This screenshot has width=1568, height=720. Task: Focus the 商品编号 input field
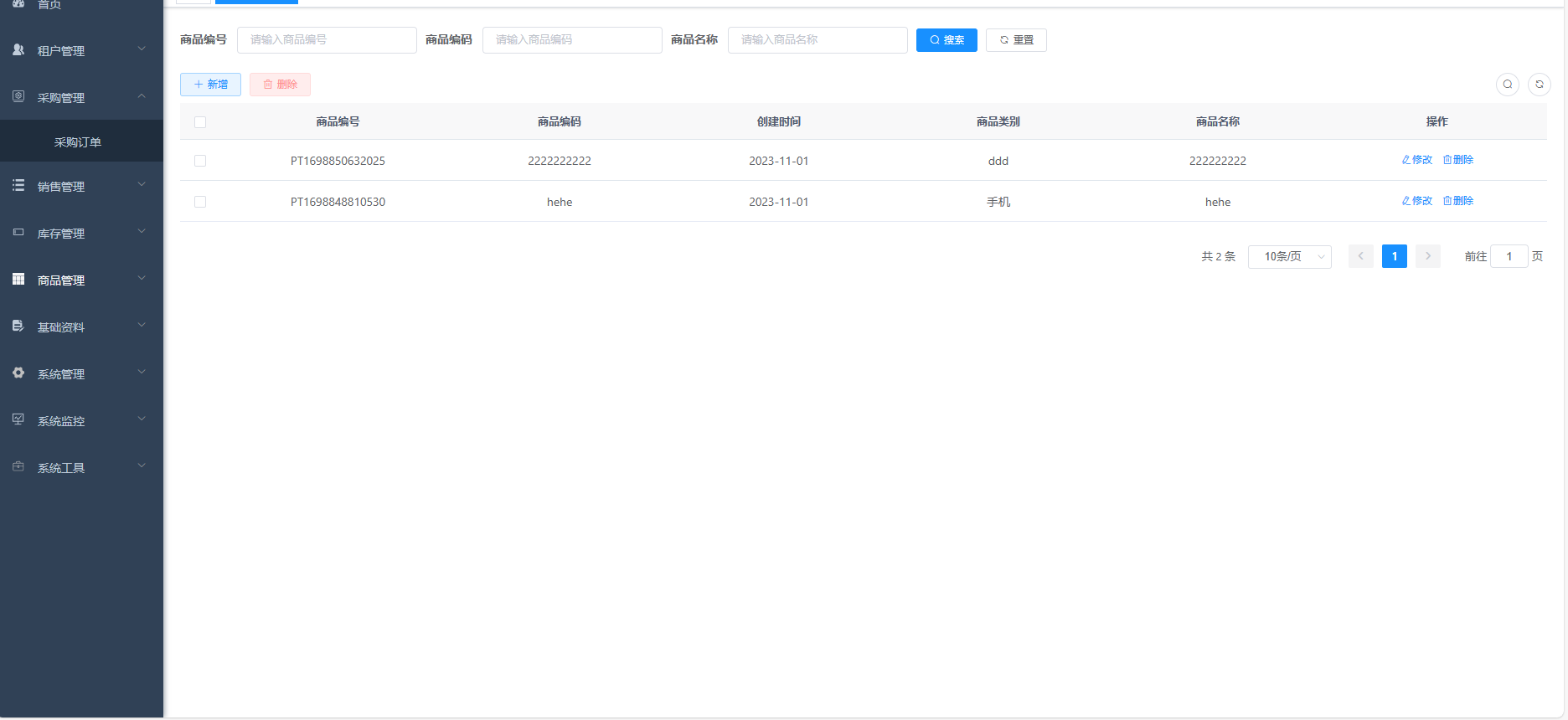(327, 40)
